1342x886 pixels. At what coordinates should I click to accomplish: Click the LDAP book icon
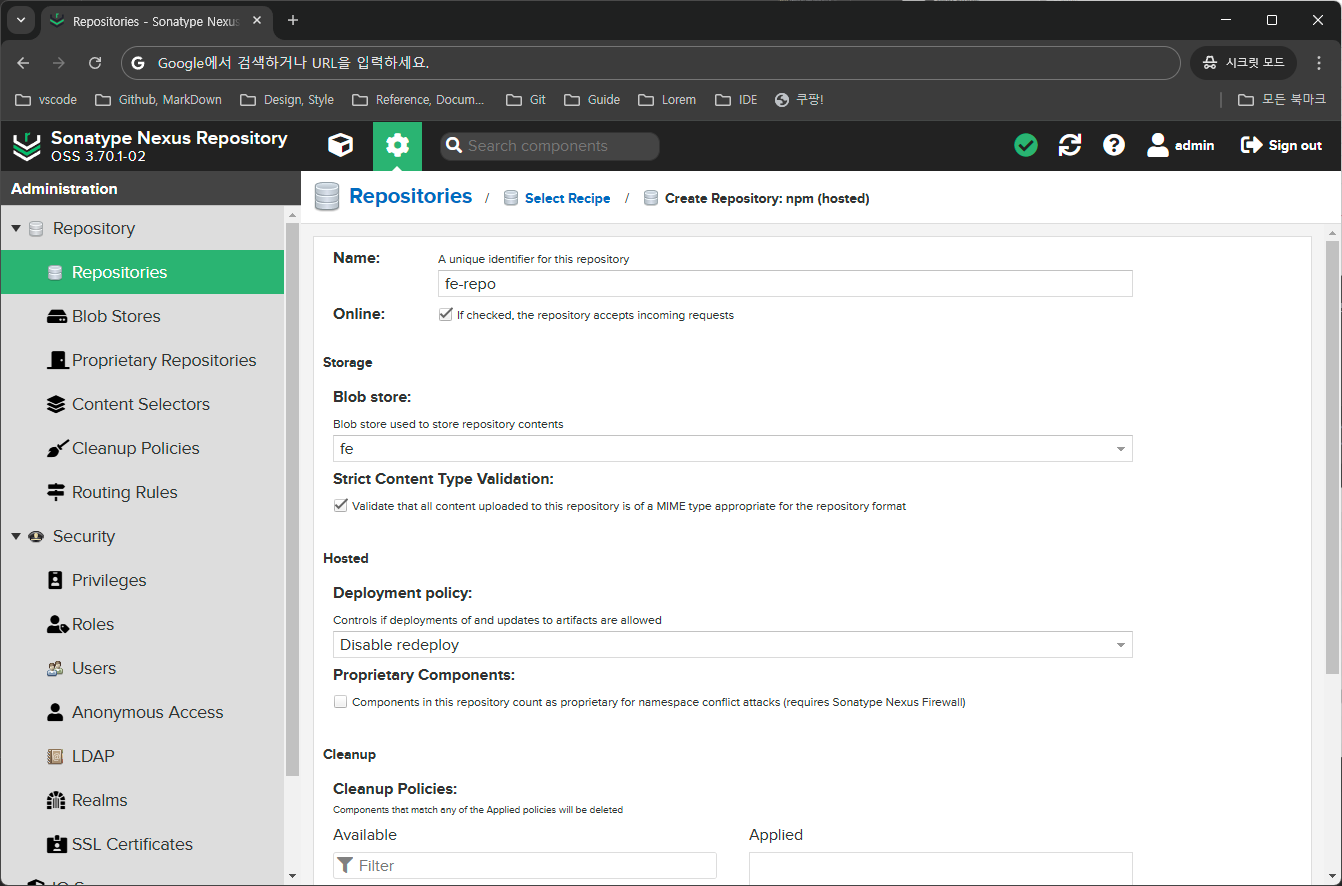(56, 756)
